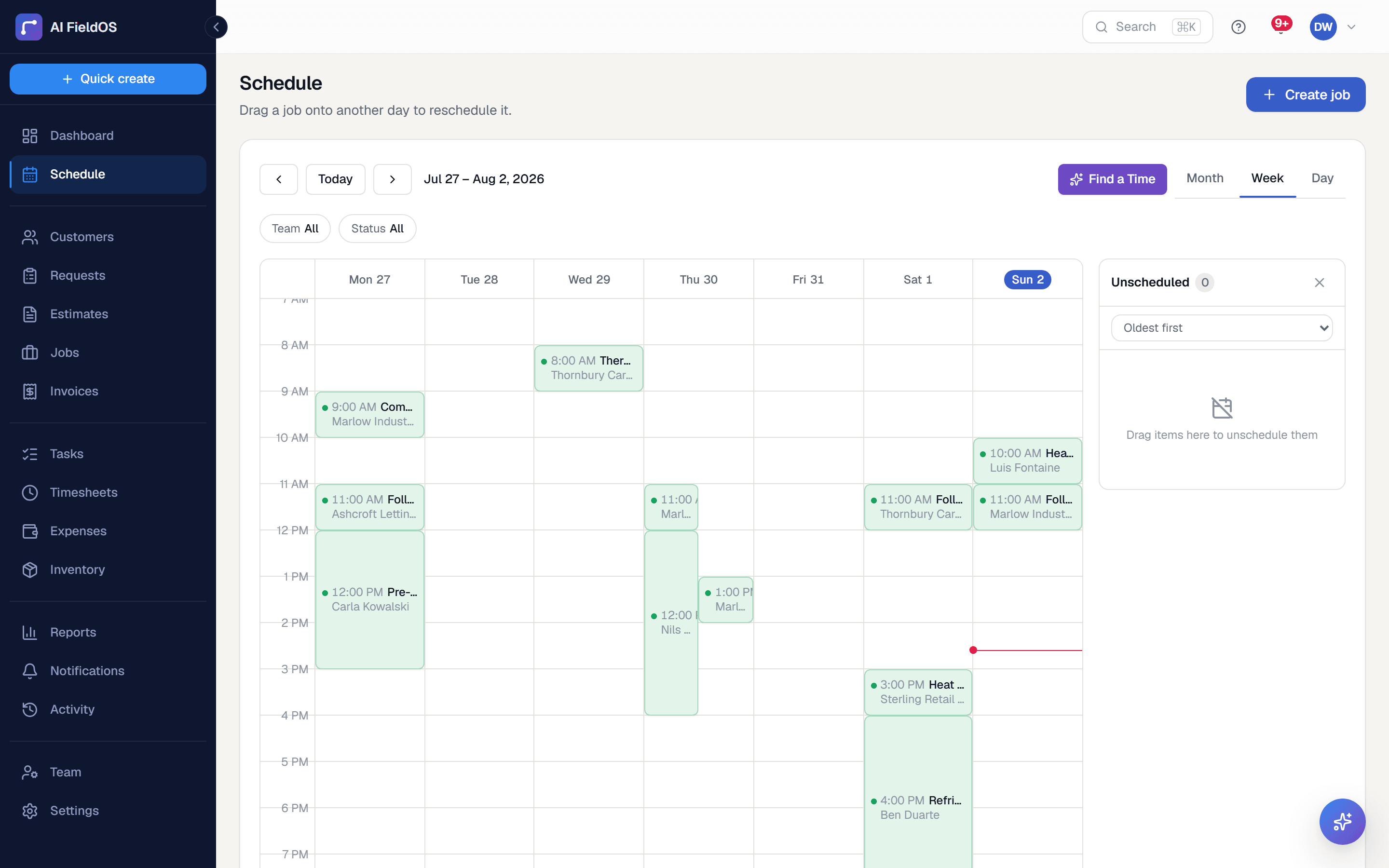This screenshot has height=868, width=1389.
Task: Switch to the Week view tab
Action: click(x=1267, y=178)
